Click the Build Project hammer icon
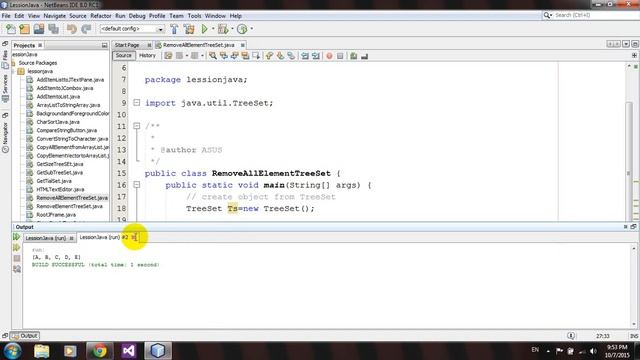This screenshot has width=640, height=360. [x=174, y=29]
